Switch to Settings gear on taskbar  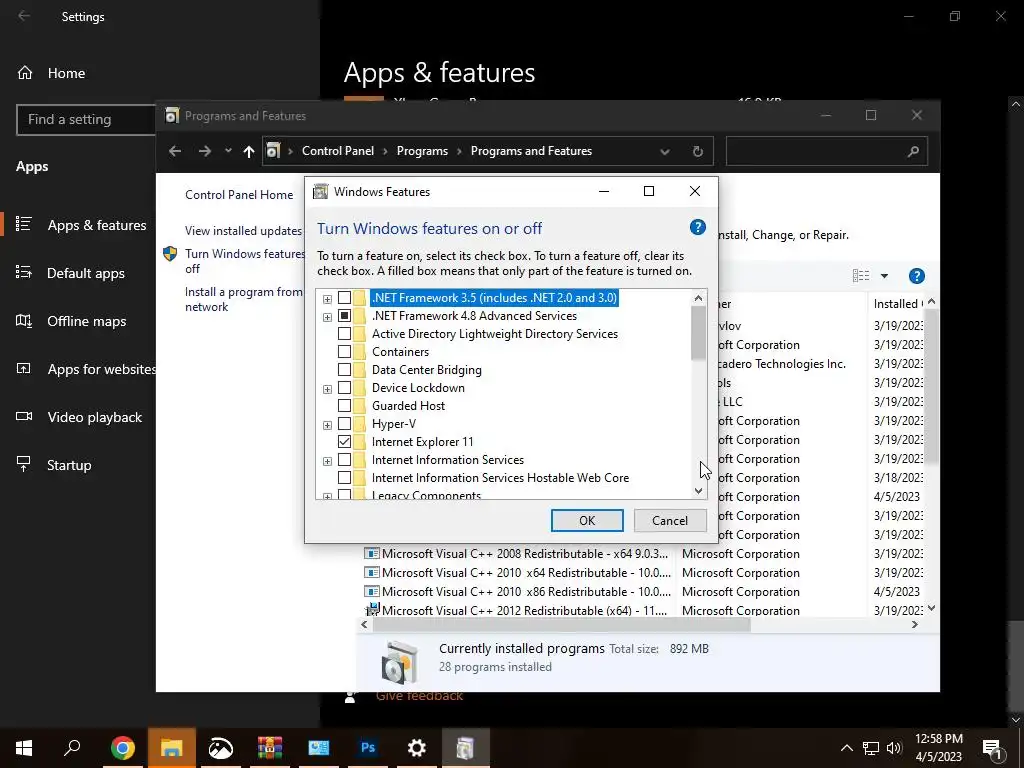tap(417, 748)
